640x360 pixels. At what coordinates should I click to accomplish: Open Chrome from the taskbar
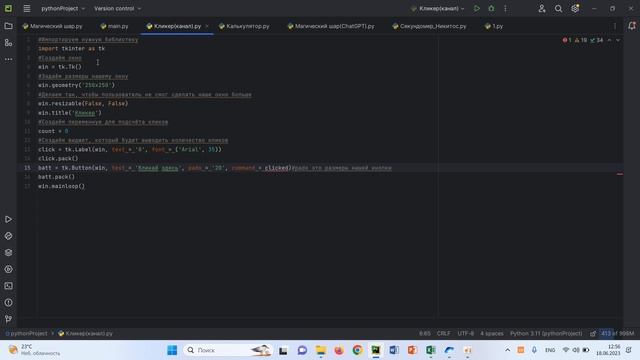357,350
